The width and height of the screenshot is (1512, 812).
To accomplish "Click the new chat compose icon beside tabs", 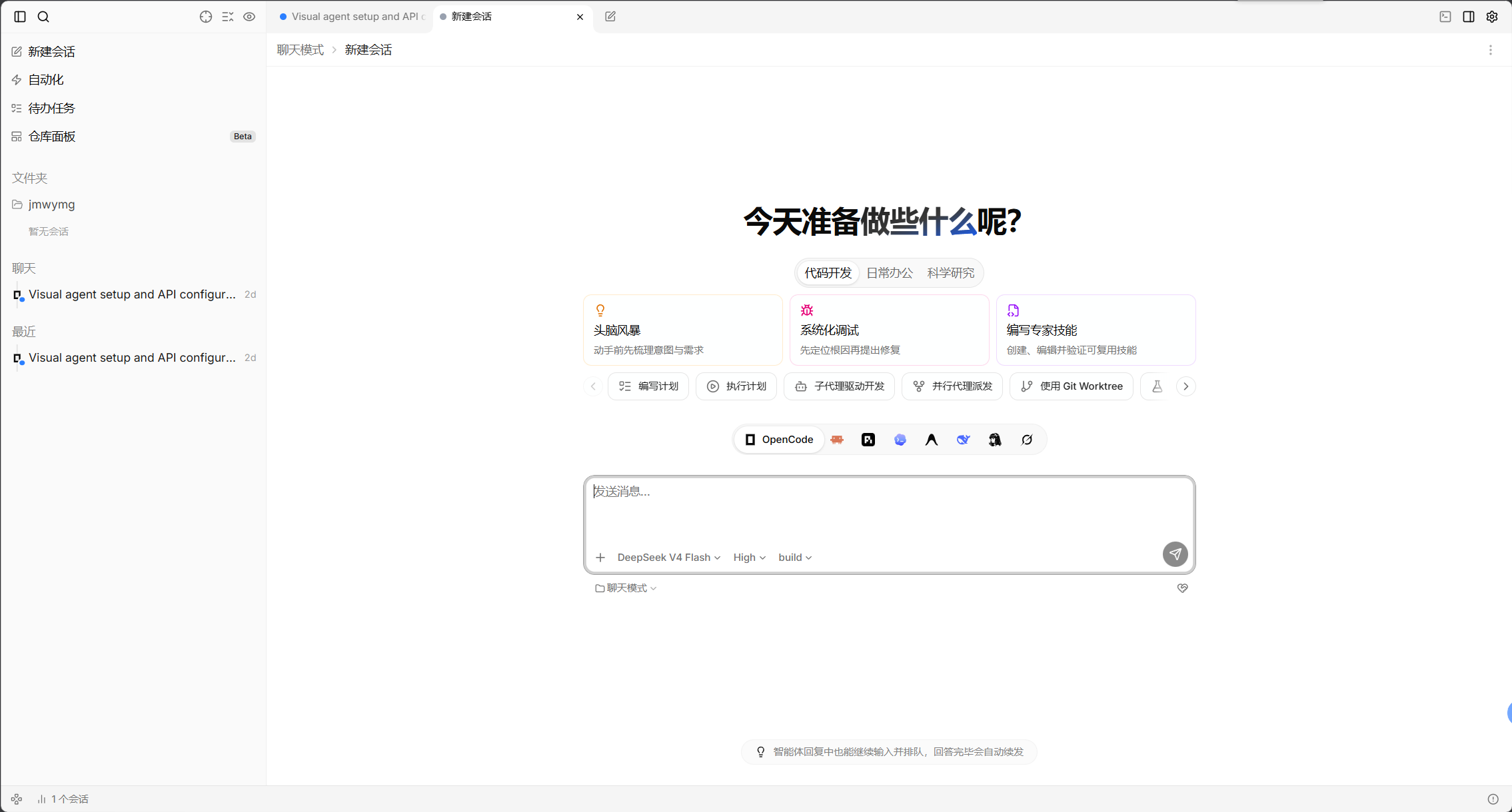I will 610,17.
